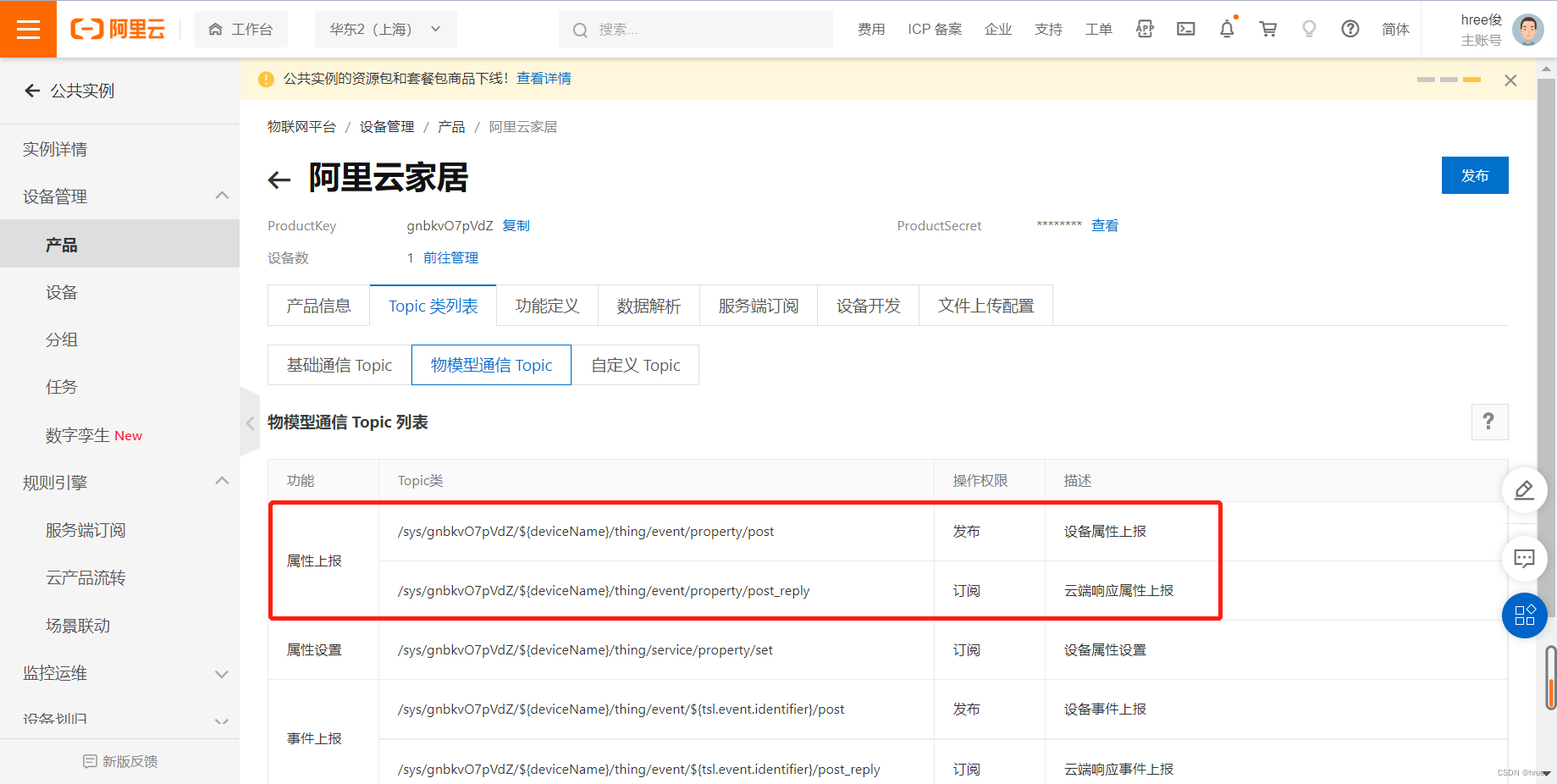Image resolution: width=1557 pixels, height=784 pixels.
Task: Open the 支持 menu
Action: click(x=1048, y=30)
